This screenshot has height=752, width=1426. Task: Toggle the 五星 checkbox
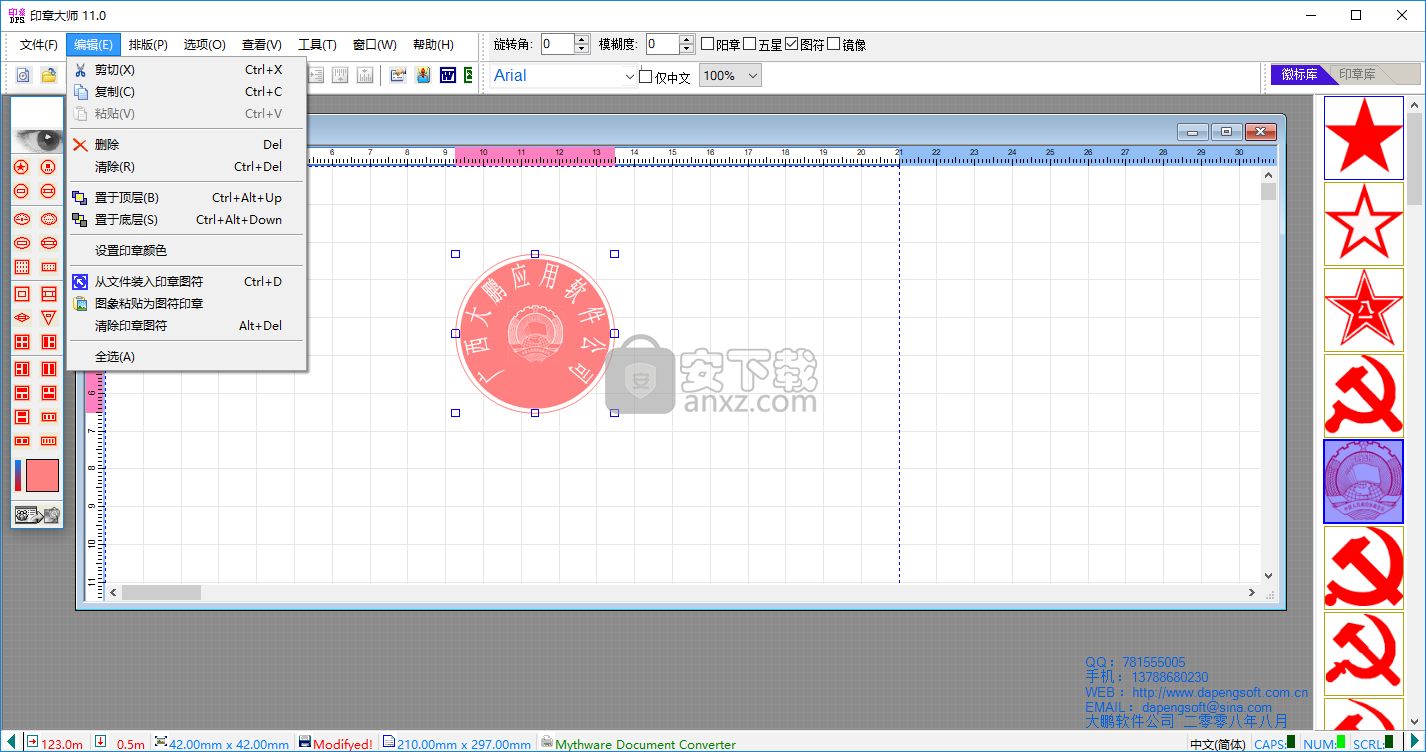750,44
